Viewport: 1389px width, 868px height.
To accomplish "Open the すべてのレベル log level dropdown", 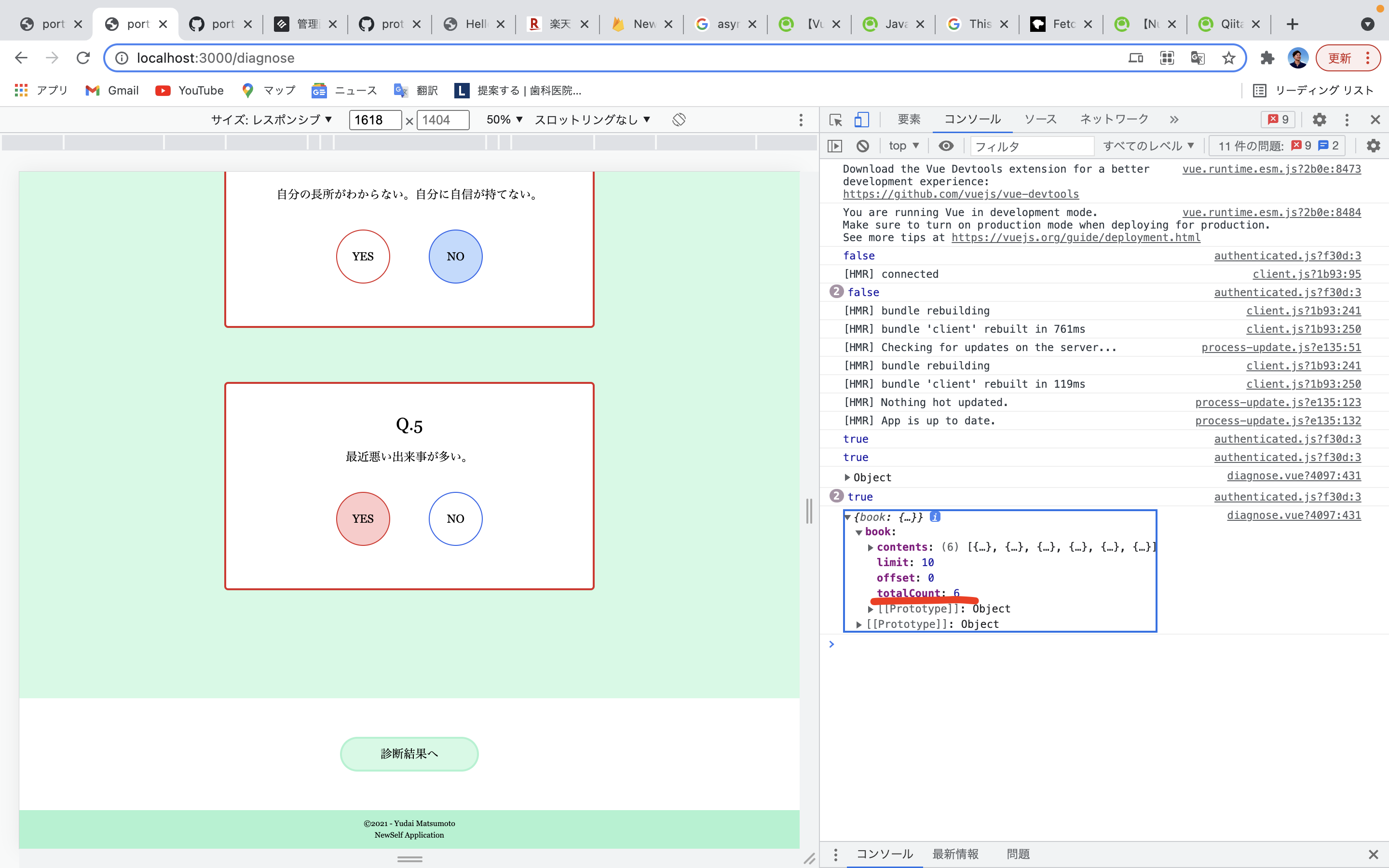I will [1148, 145].
